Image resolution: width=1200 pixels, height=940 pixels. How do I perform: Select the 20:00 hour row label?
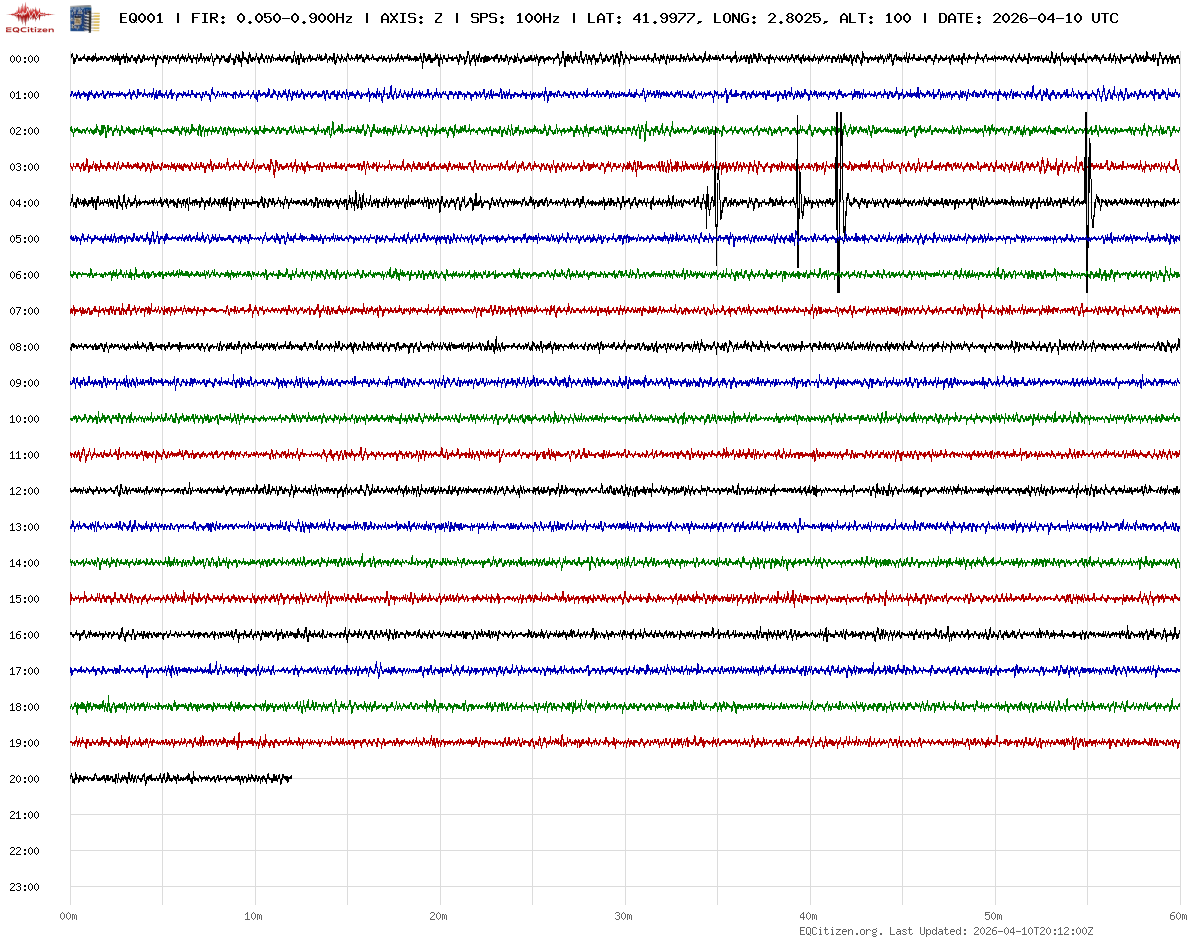[x=24, y=779]
